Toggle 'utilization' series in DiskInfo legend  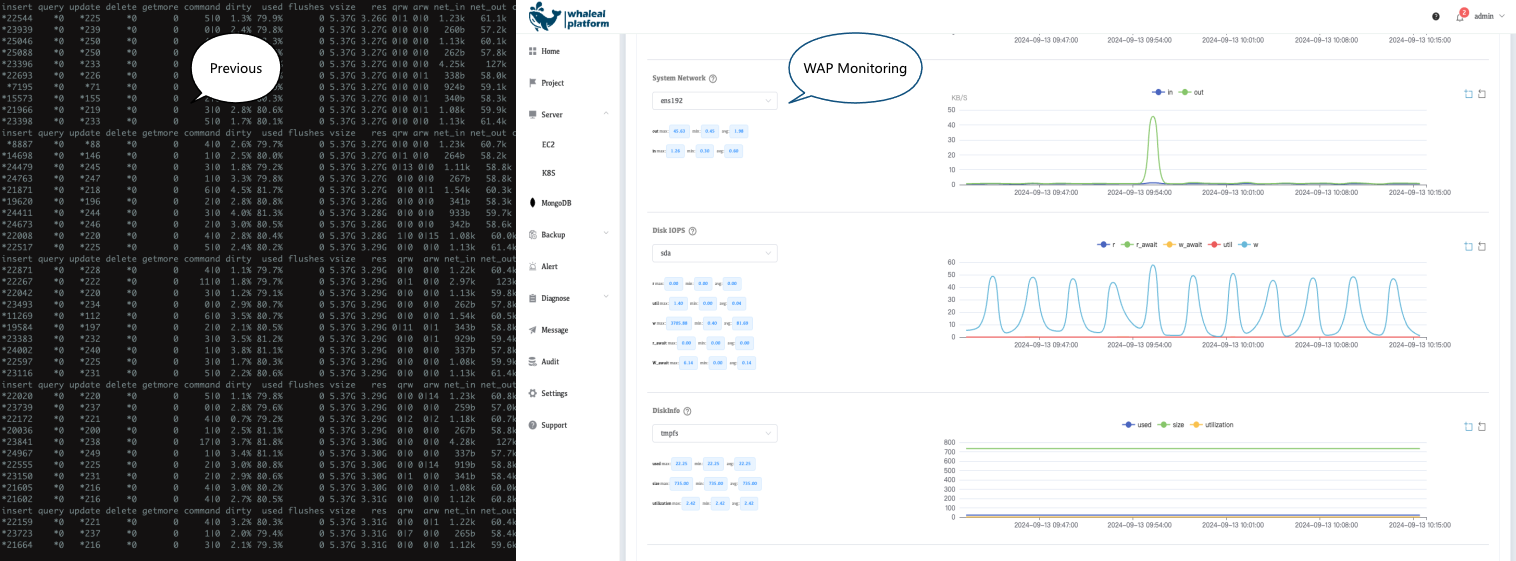1214,425
